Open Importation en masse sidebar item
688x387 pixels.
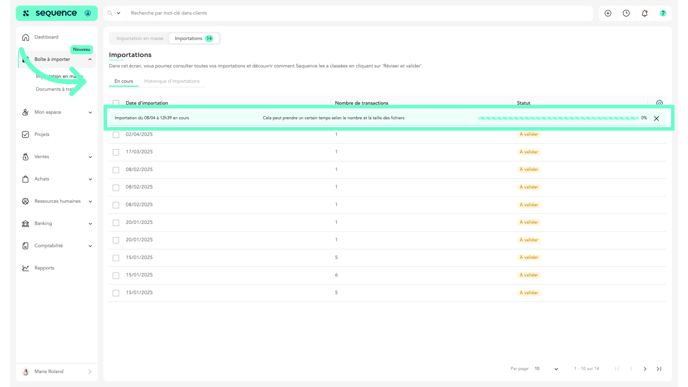click(59, 76)
